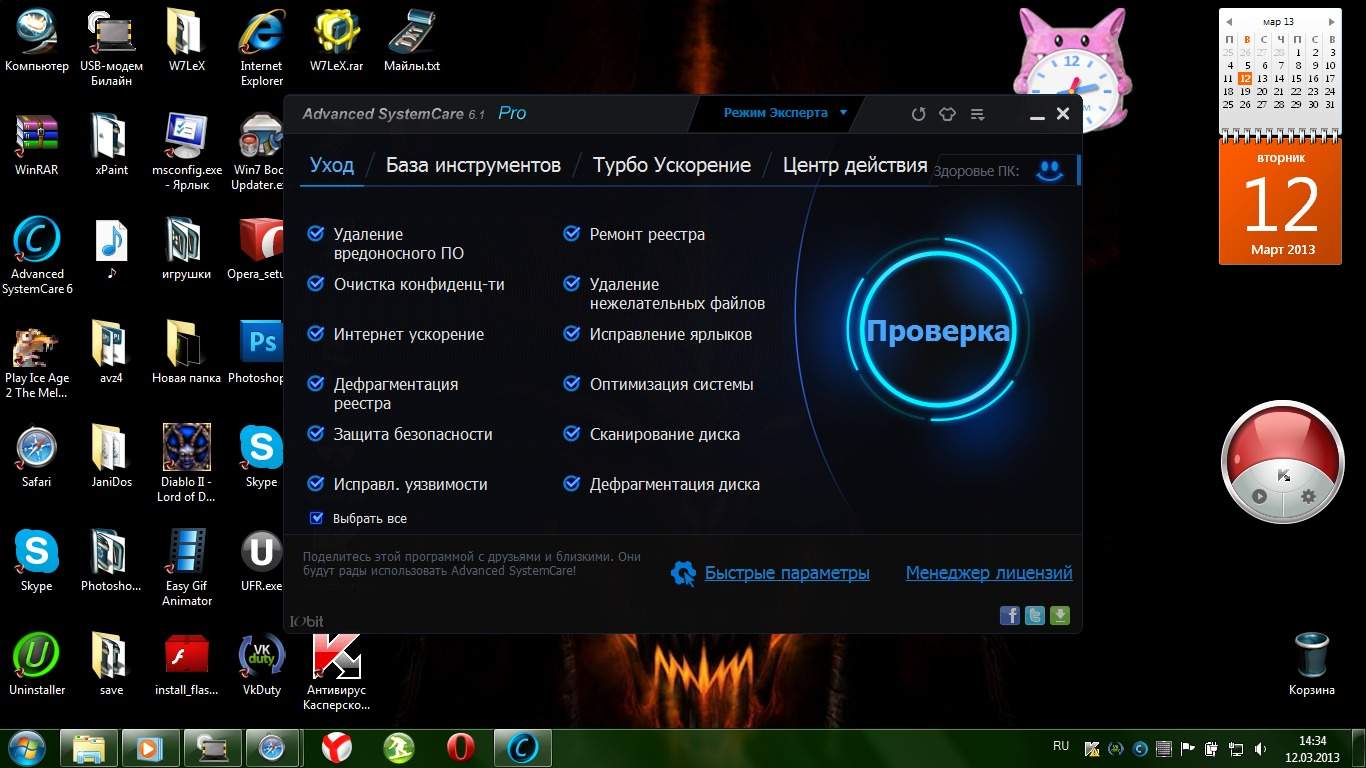Switch to the Турбо Ускорение tab
The width and height of the screenshot is (1366, 768).
672,165
